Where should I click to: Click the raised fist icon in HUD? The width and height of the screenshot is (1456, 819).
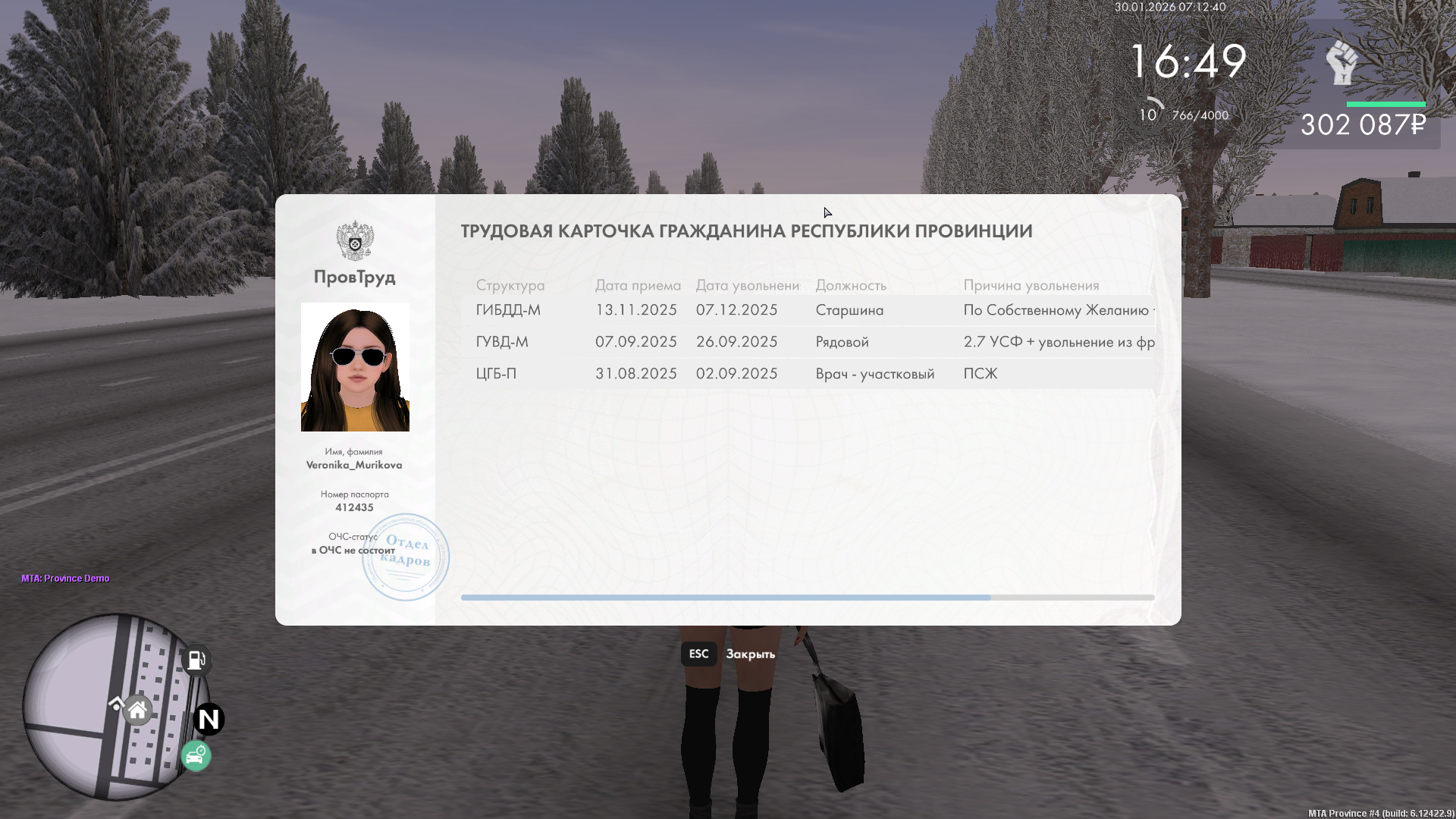point(1341,62)
